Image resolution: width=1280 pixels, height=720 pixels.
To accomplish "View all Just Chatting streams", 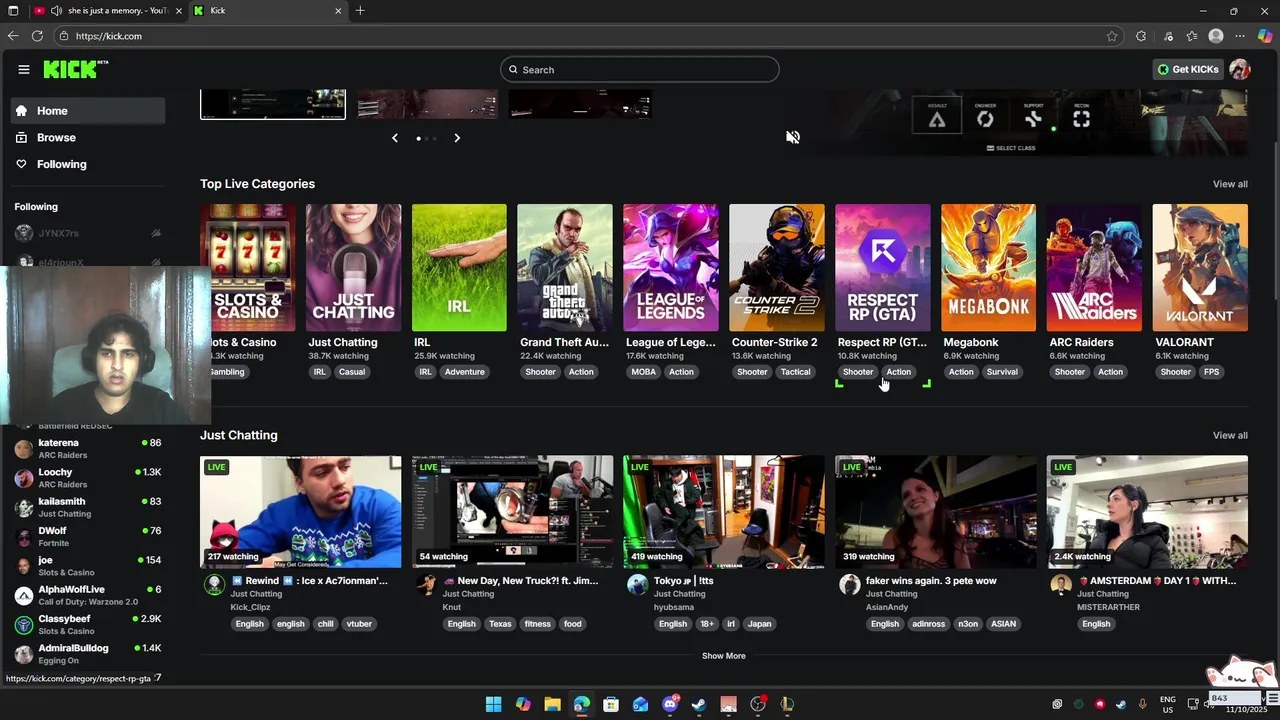I will tap(1230, 435).
